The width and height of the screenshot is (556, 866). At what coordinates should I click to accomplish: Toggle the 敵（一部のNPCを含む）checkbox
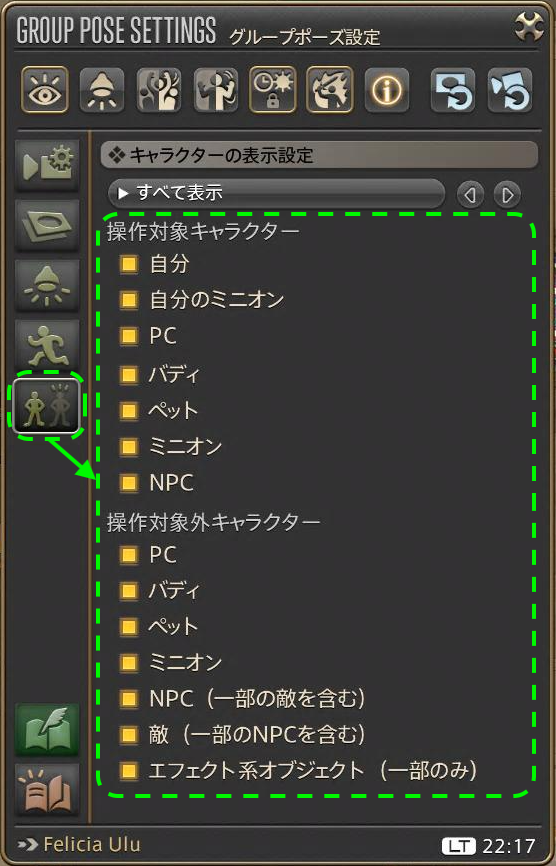[129, 735]
